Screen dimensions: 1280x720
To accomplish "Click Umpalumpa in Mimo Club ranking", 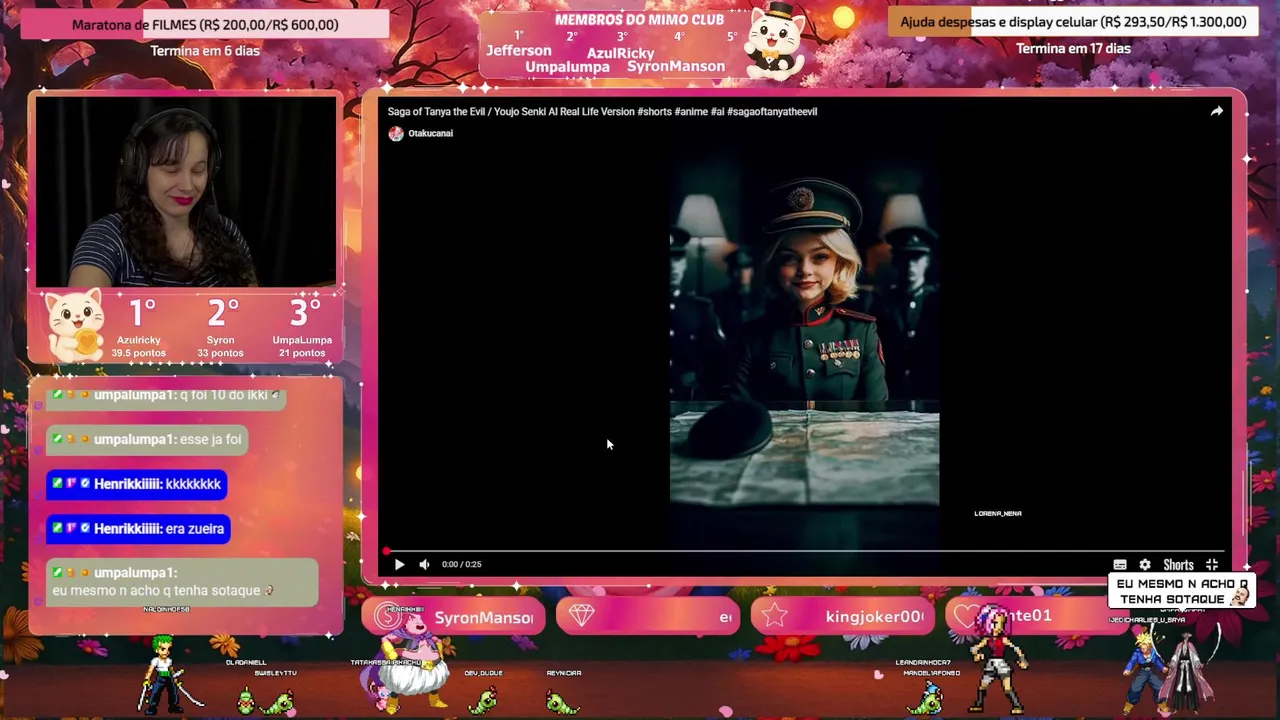I will coord(567,67).
